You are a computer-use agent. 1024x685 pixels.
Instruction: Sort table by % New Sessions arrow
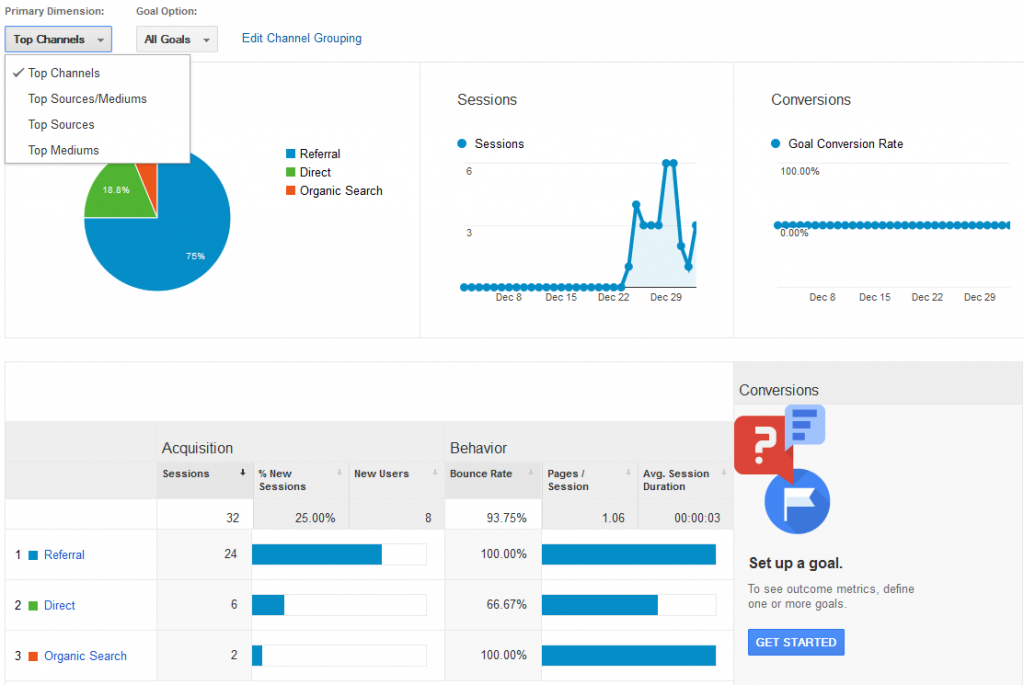340,472
